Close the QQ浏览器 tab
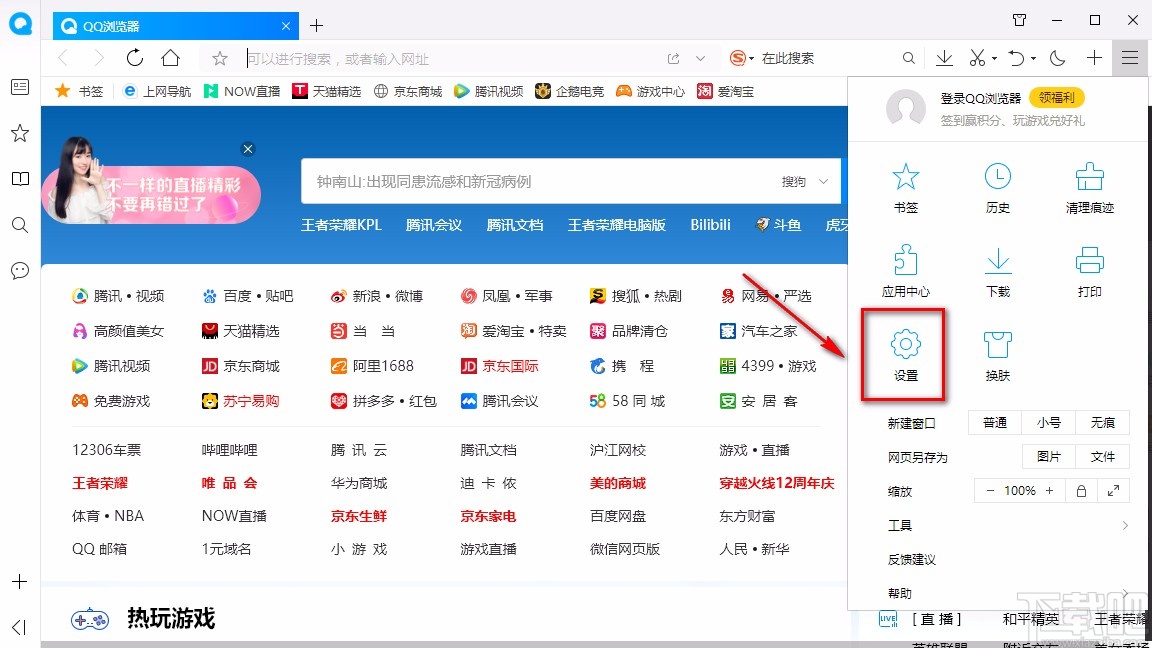Viewport: 1152px width, 648px height. [x=286, y=26]
